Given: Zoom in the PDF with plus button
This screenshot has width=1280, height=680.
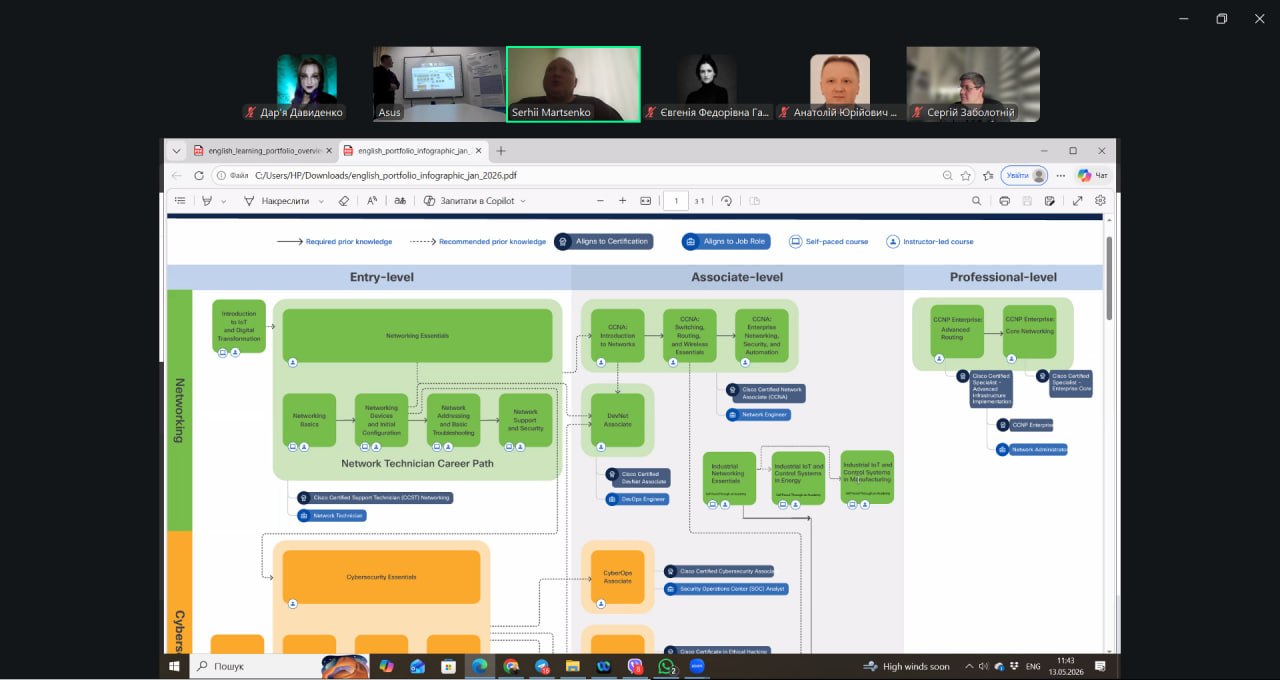Looking at the screenshot, I should coord(622,201).
